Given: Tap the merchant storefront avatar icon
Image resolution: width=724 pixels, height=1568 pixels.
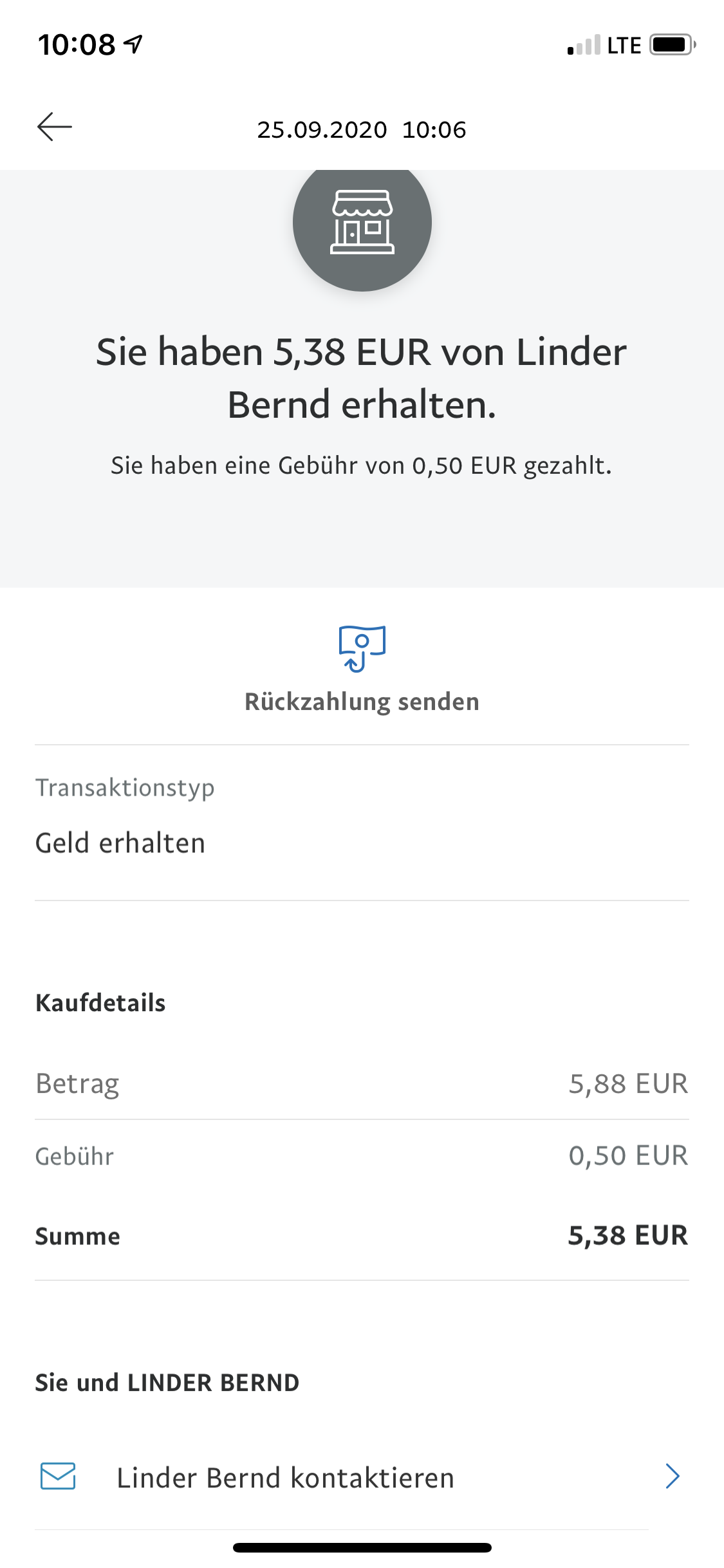Looking at the screenshot, I should (x=362, y=223).
